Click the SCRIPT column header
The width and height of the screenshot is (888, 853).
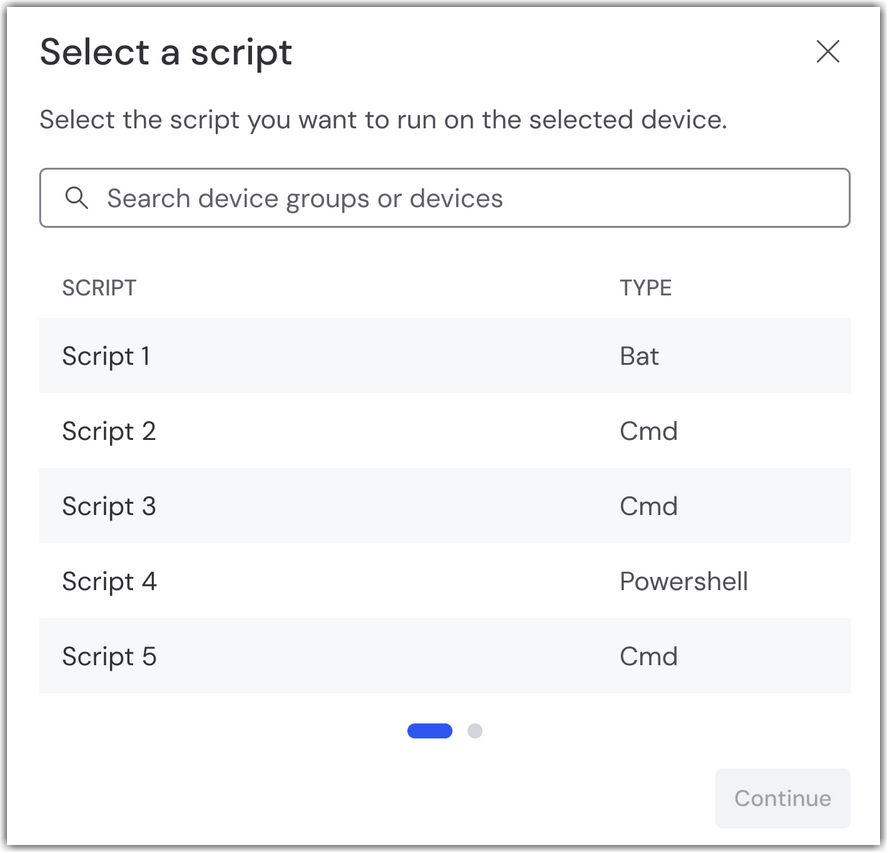click(98, 288)
